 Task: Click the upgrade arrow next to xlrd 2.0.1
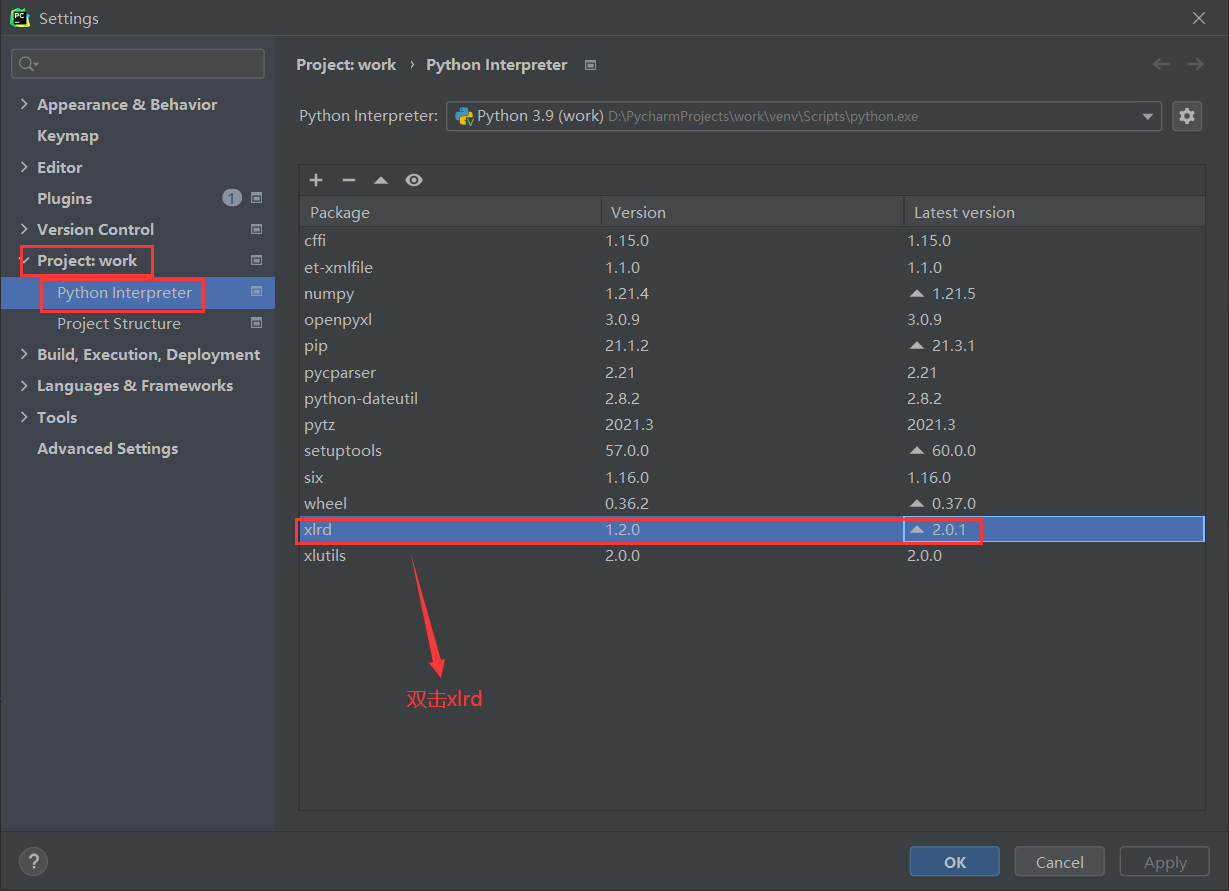click(x=917, y=530)
